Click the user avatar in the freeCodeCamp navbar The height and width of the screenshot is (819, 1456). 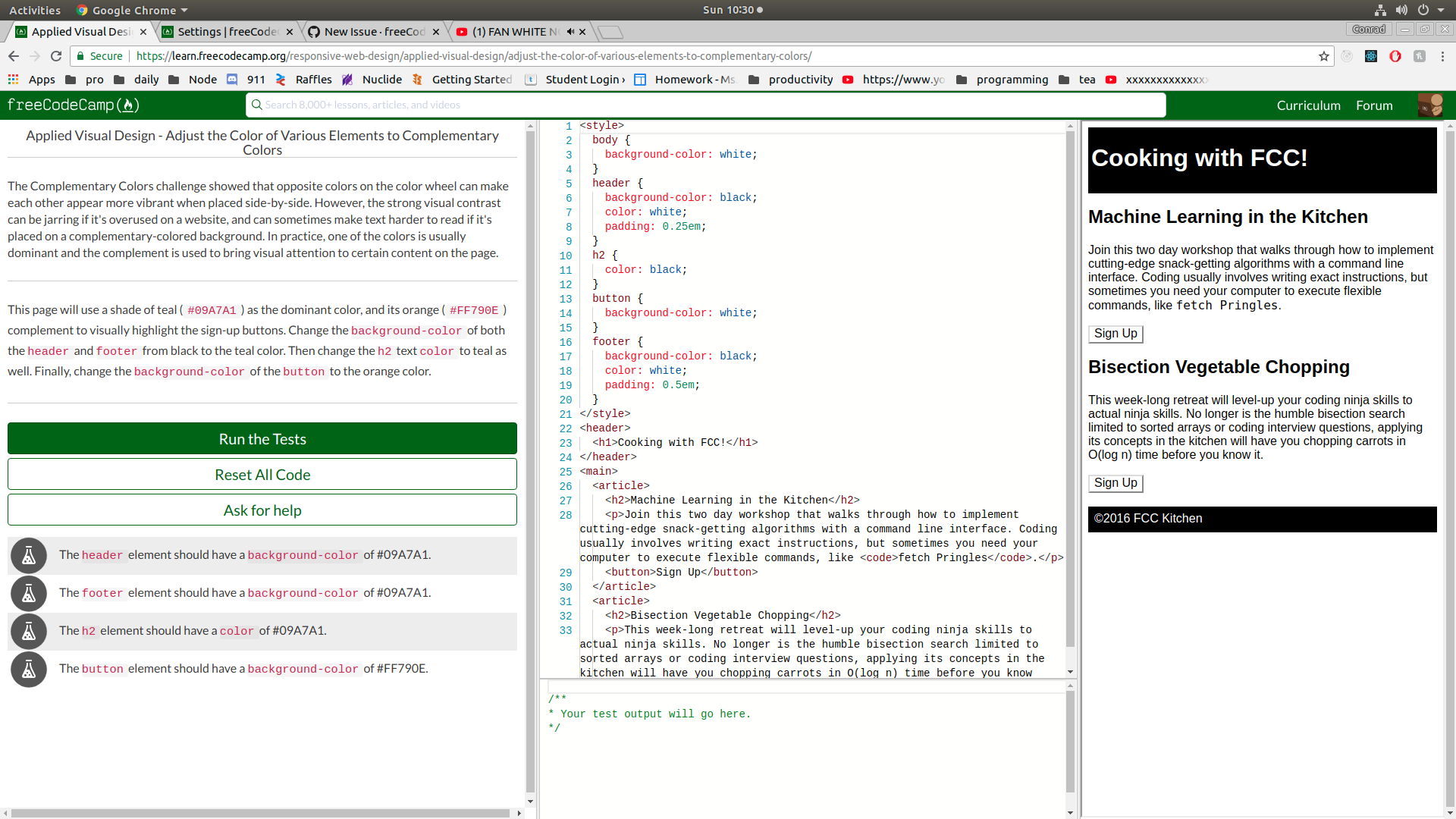[x=1430, y=105]
